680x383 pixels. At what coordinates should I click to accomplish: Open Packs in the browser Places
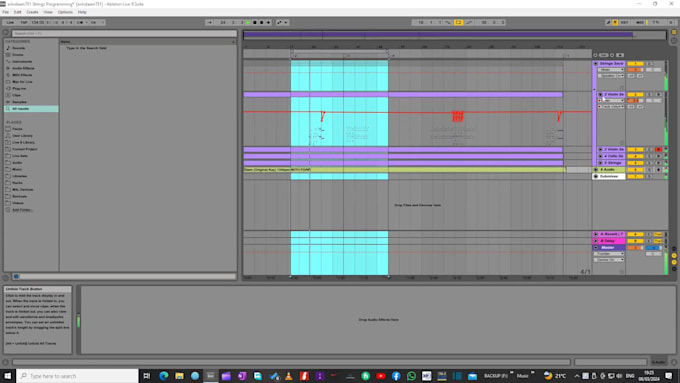coord(17,129)
